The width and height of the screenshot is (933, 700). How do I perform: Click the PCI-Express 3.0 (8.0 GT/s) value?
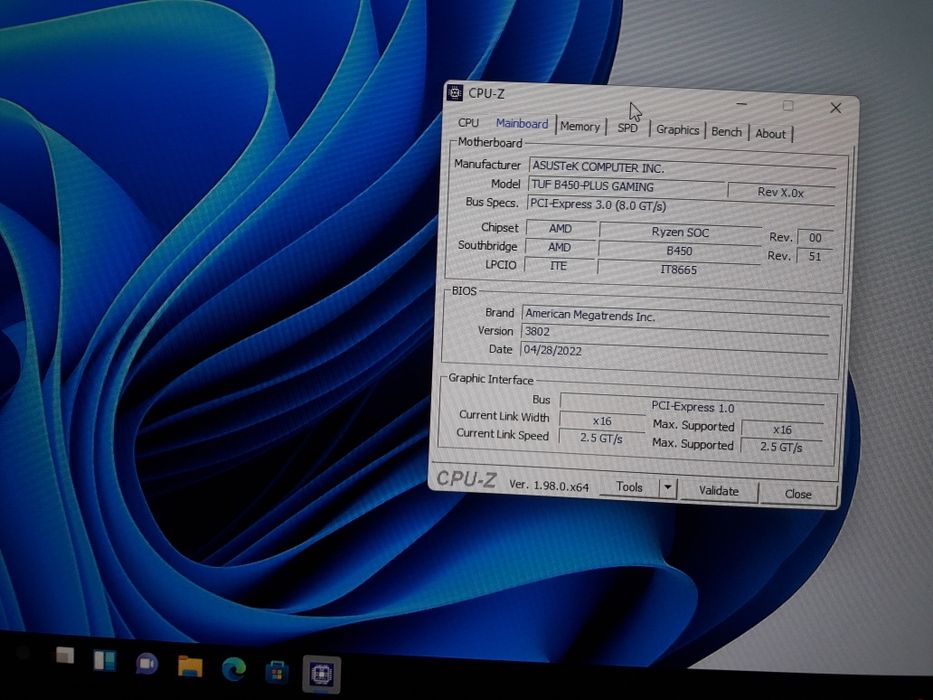pyautogui.click(x=598, y=204)
